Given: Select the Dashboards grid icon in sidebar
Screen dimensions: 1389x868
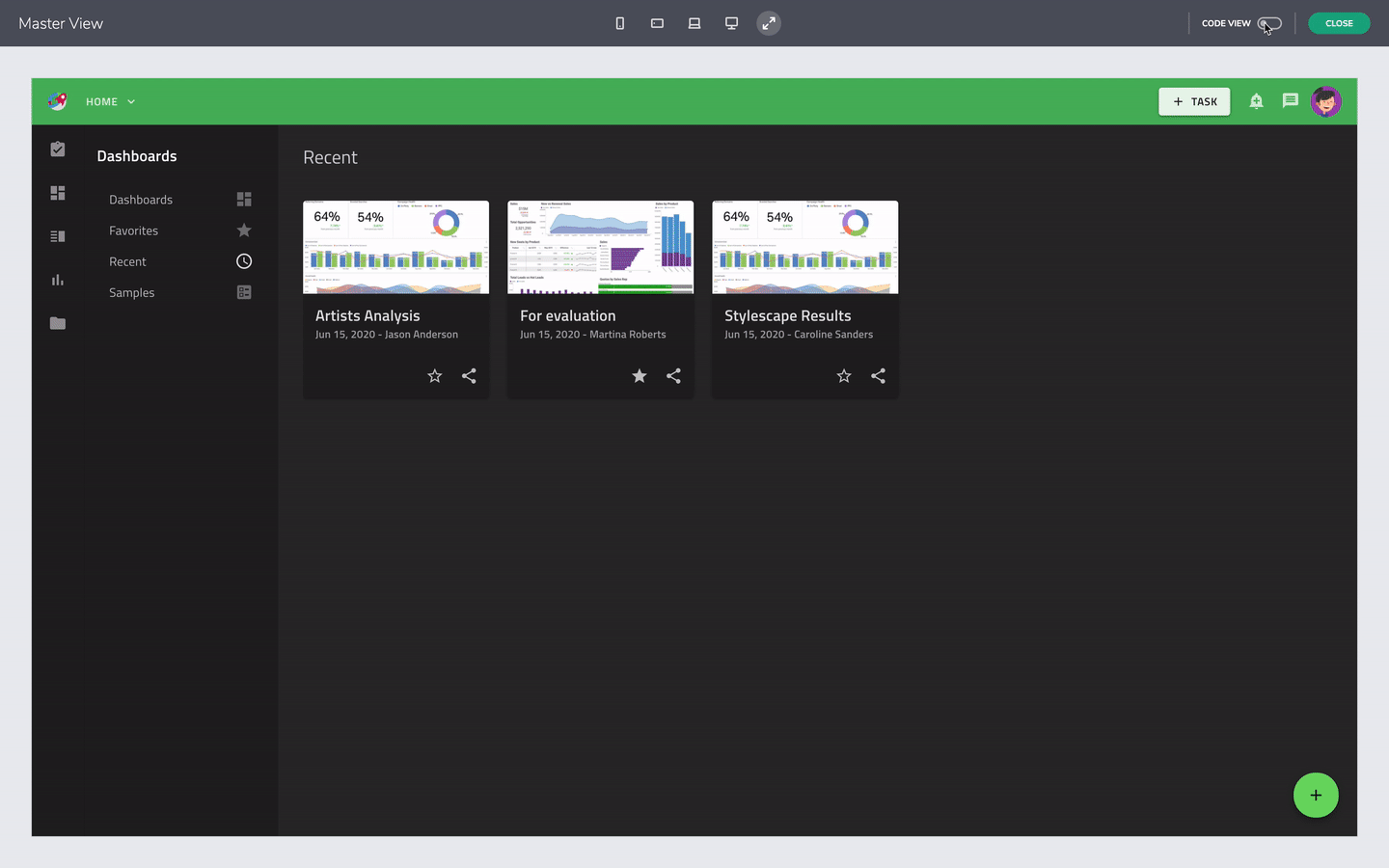Looking at the screenshot, I should coord(57,193).
